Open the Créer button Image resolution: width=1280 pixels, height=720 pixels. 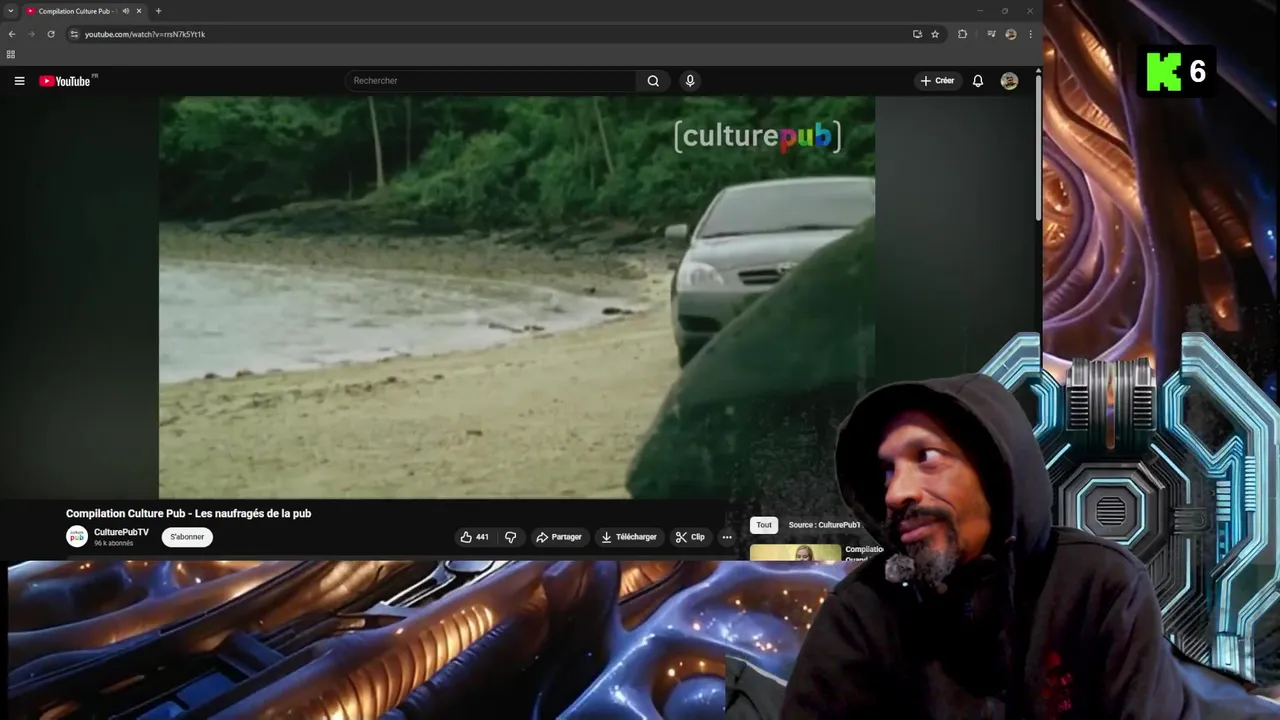click(937, 81)
